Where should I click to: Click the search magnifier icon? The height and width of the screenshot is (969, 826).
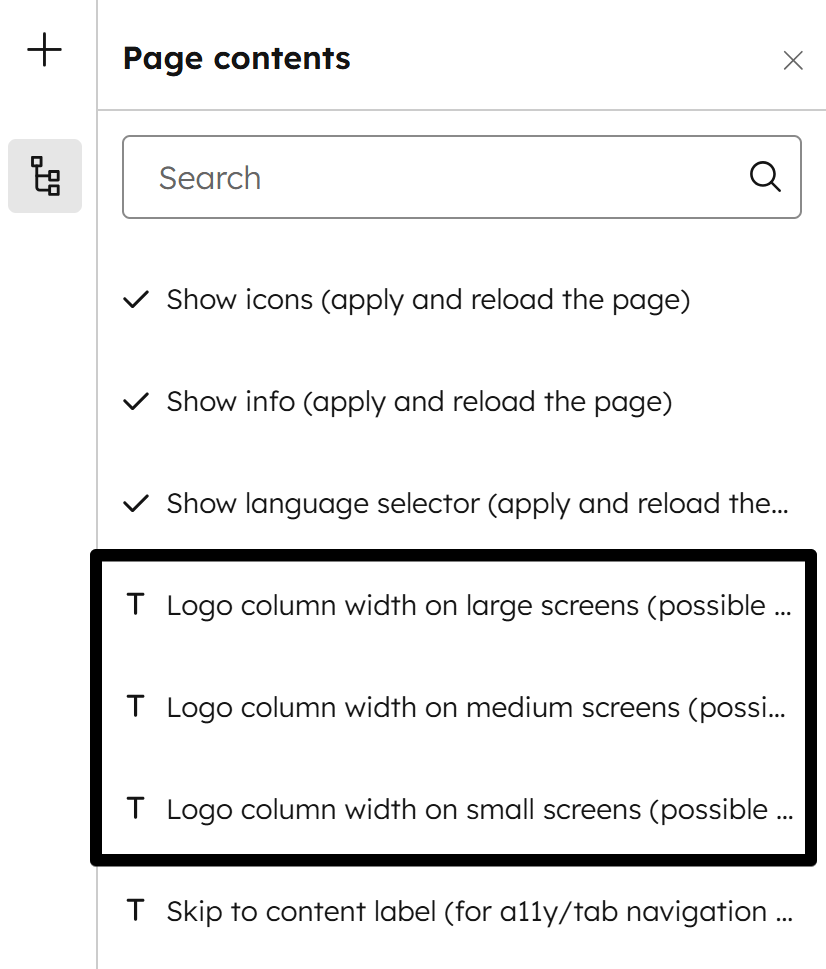coord(764,176)
